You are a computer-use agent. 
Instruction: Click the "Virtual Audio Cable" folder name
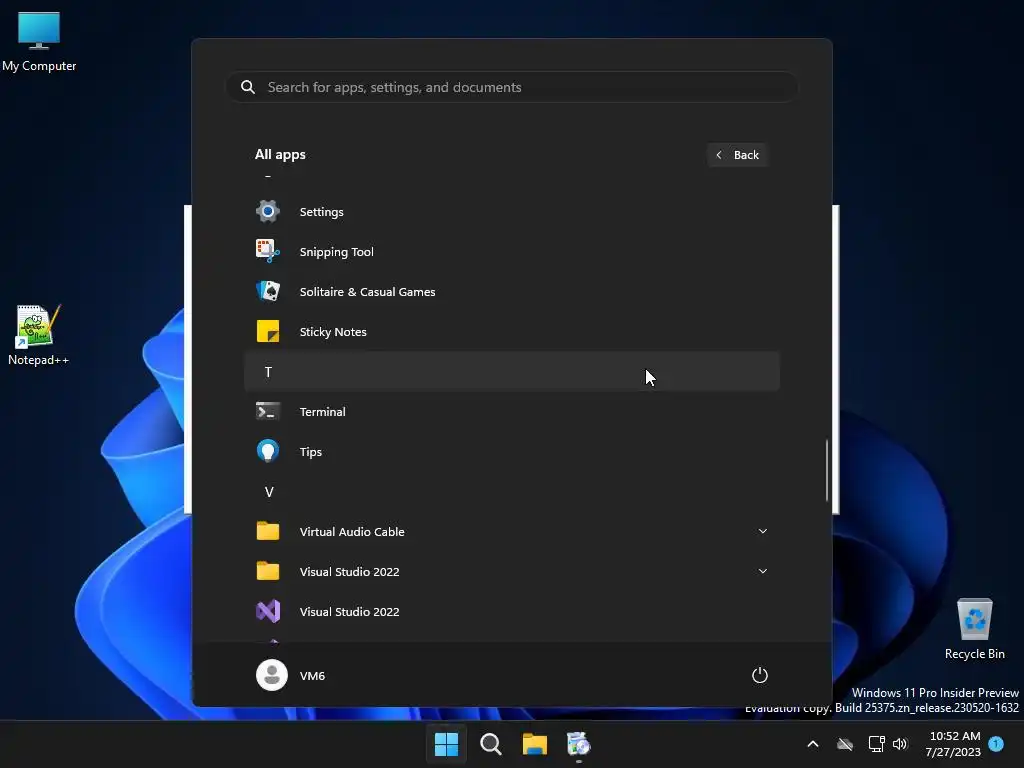tap(352, 532)
